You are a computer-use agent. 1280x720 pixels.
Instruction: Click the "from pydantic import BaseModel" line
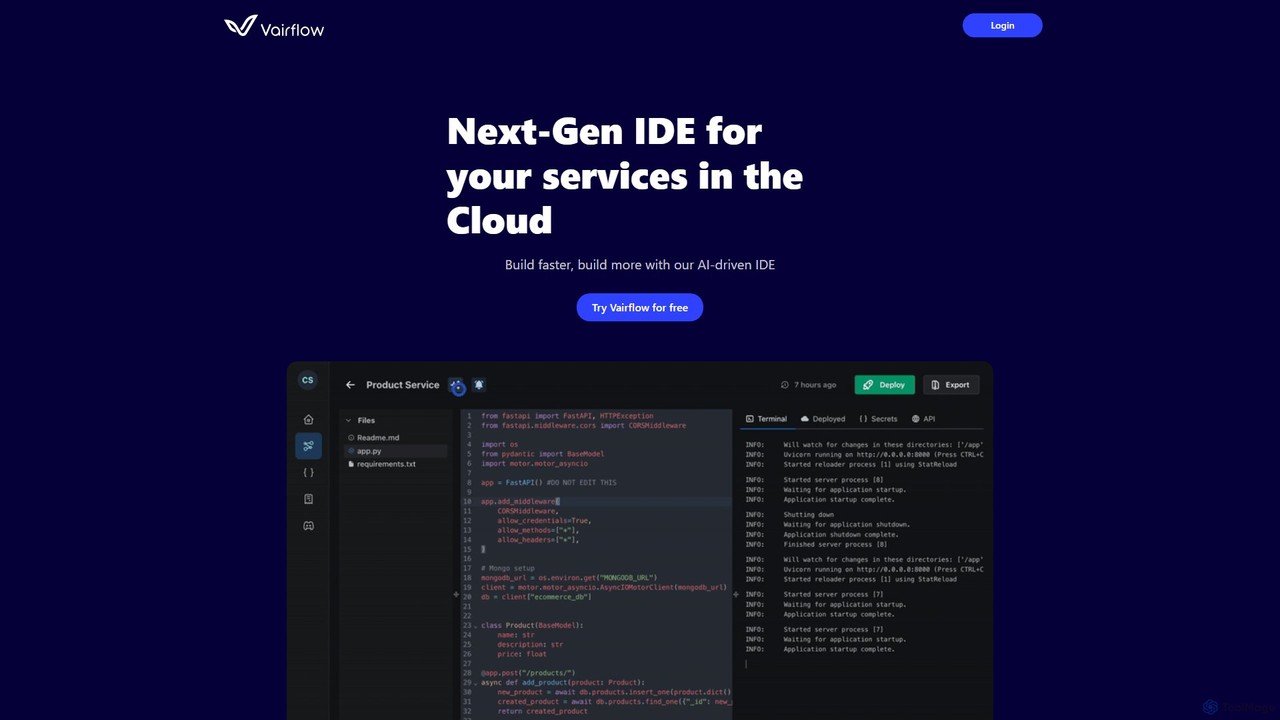coord(542,454)
